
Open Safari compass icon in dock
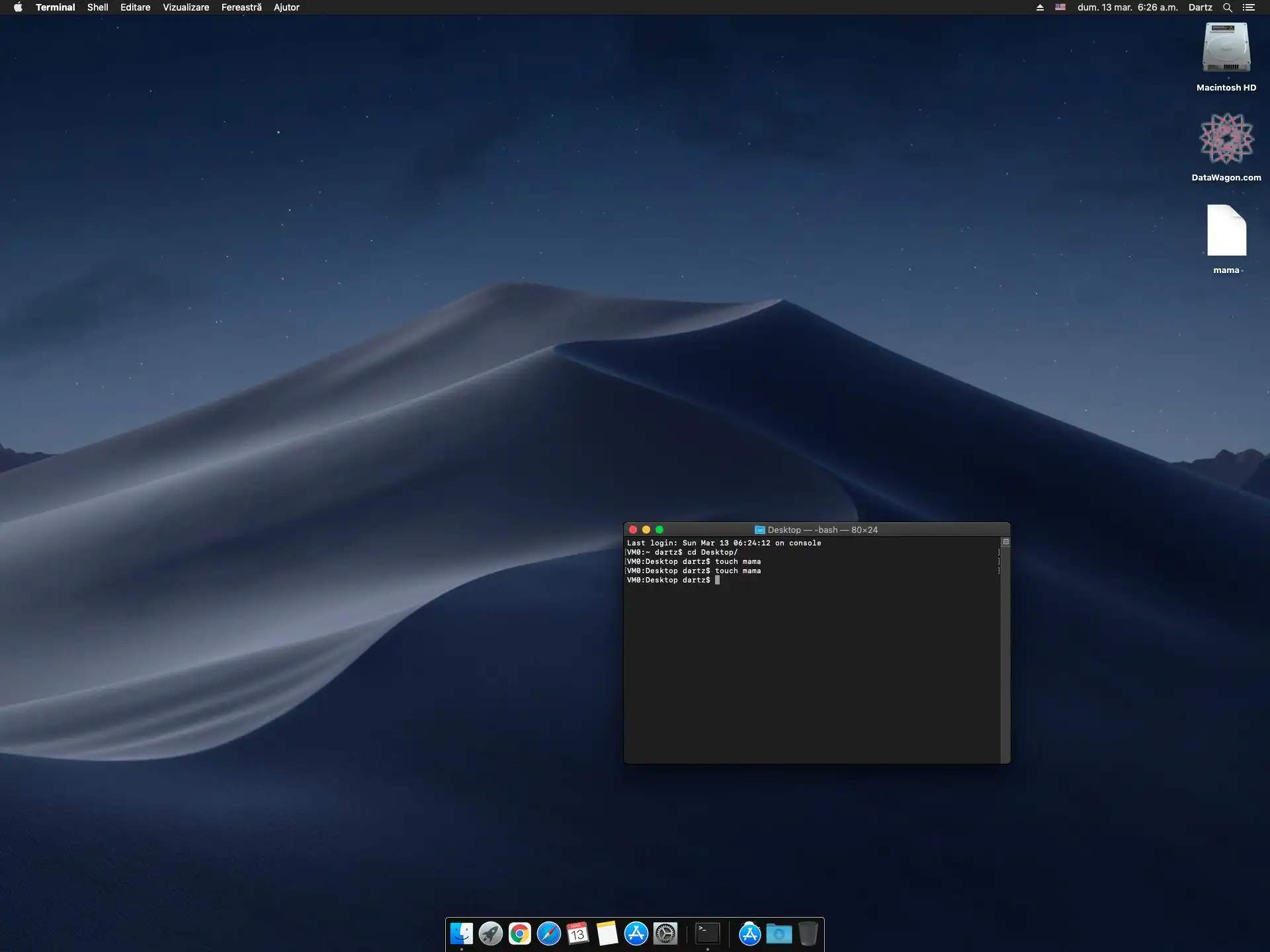[549, 933]
